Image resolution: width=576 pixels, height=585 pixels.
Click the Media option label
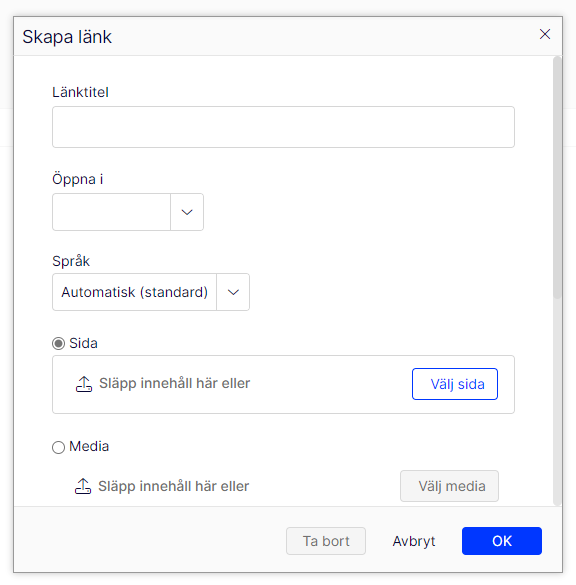tap(89, 446)
